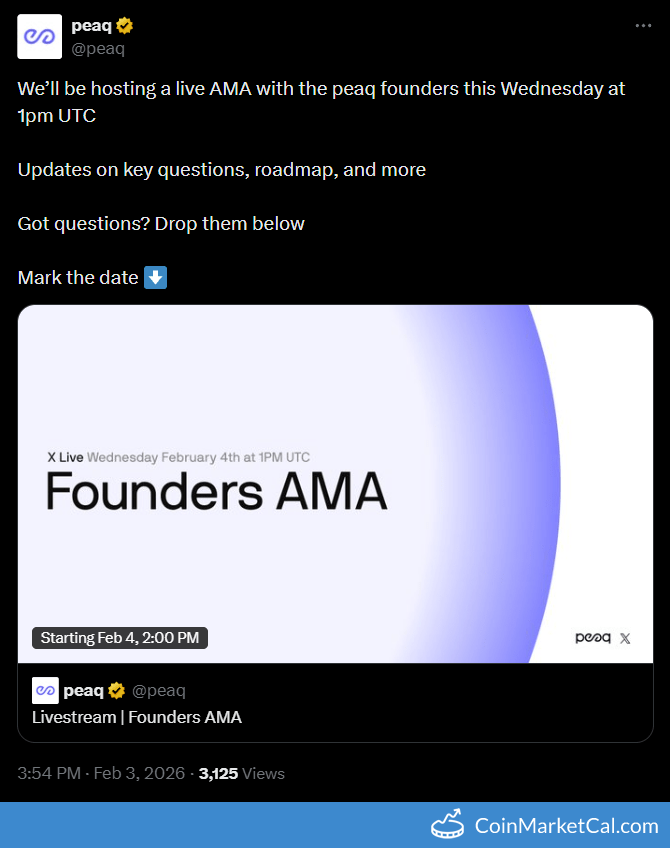Click the large Founders AMA heading
The image size is (670, 848).
pyautogui.click(x=217, y=491)
